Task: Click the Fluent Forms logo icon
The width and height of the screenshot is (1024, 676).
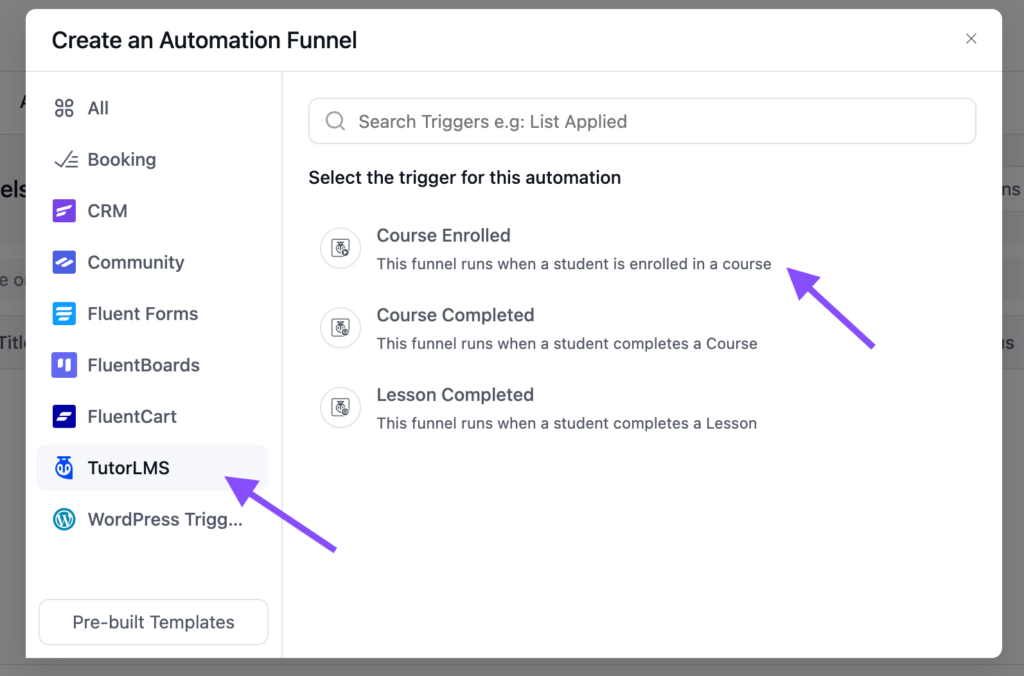Action: [x=64, y=314]
